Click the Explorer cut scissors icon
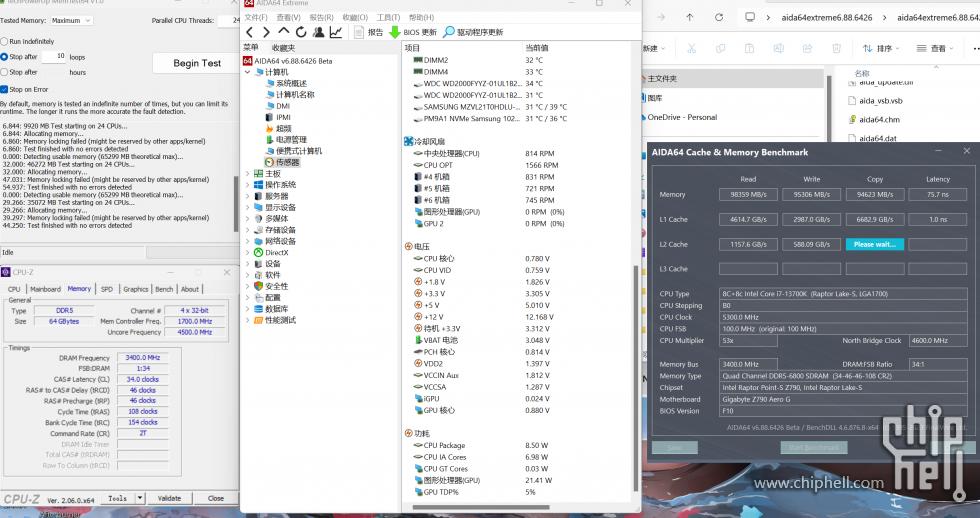The height and width of the screenshot is (518, 980). (691, 48)
